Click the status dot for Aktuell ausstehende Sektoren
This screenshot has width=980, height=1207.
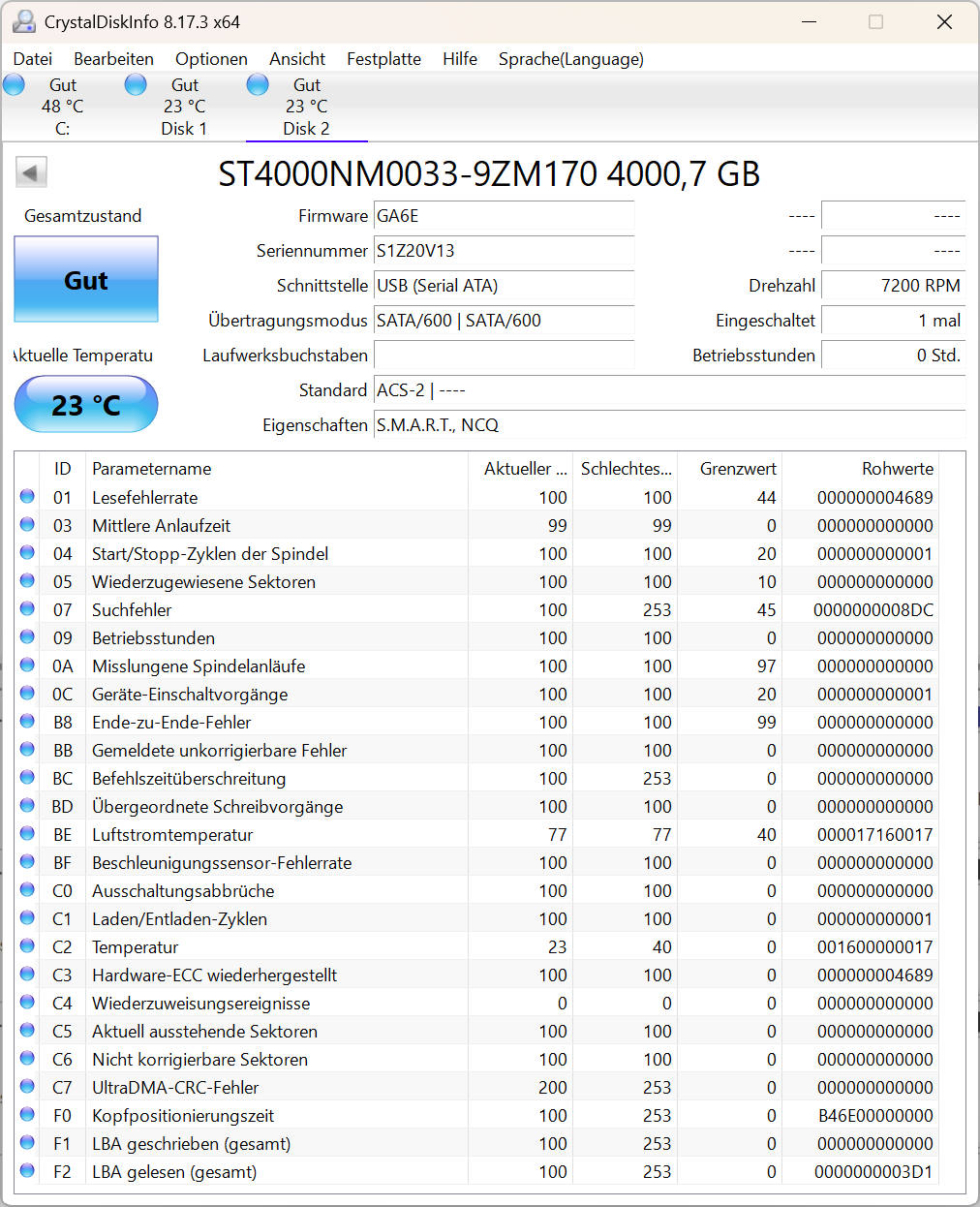click(27, 1031)
